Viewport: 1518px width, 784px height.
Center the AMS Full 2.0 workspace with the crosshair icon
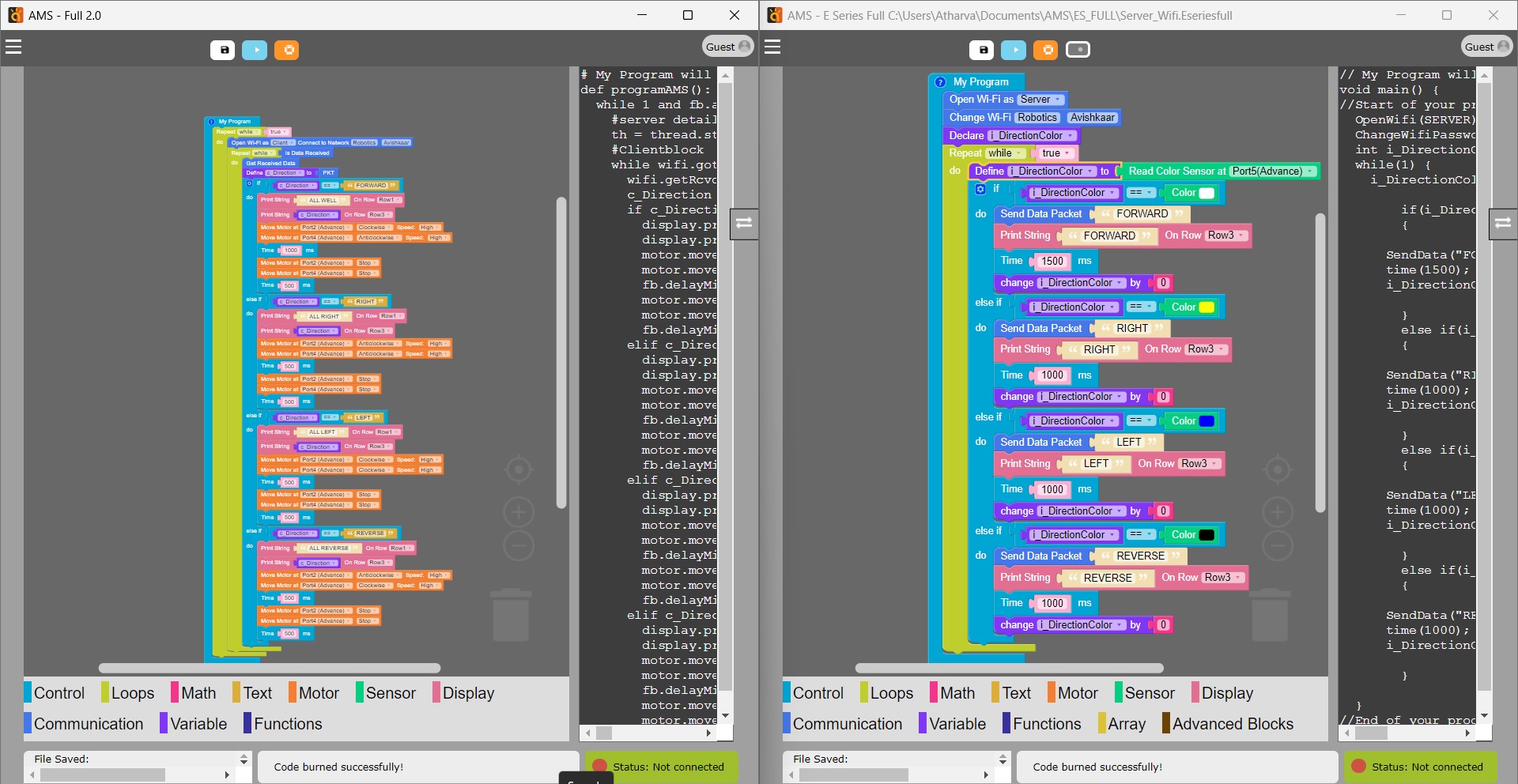519,470
